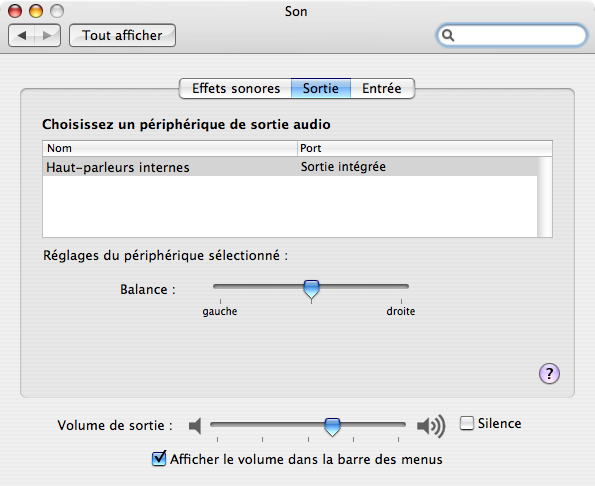595x486 pixels.
Task: Click inside the search input field
Action: 518,35
